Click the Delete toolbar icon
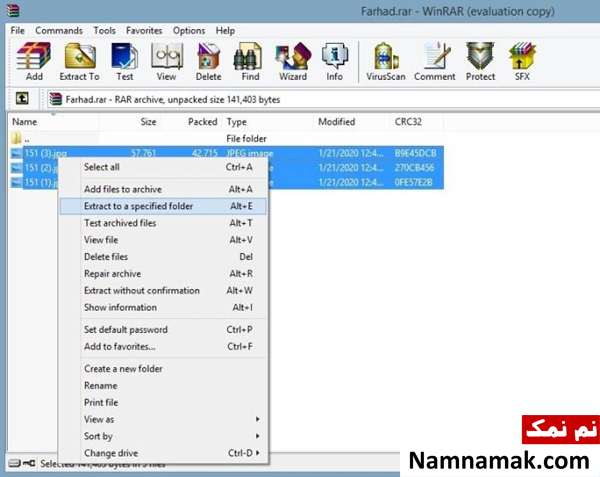The height and width of the screenshot is (477, 600). point(209,61)
